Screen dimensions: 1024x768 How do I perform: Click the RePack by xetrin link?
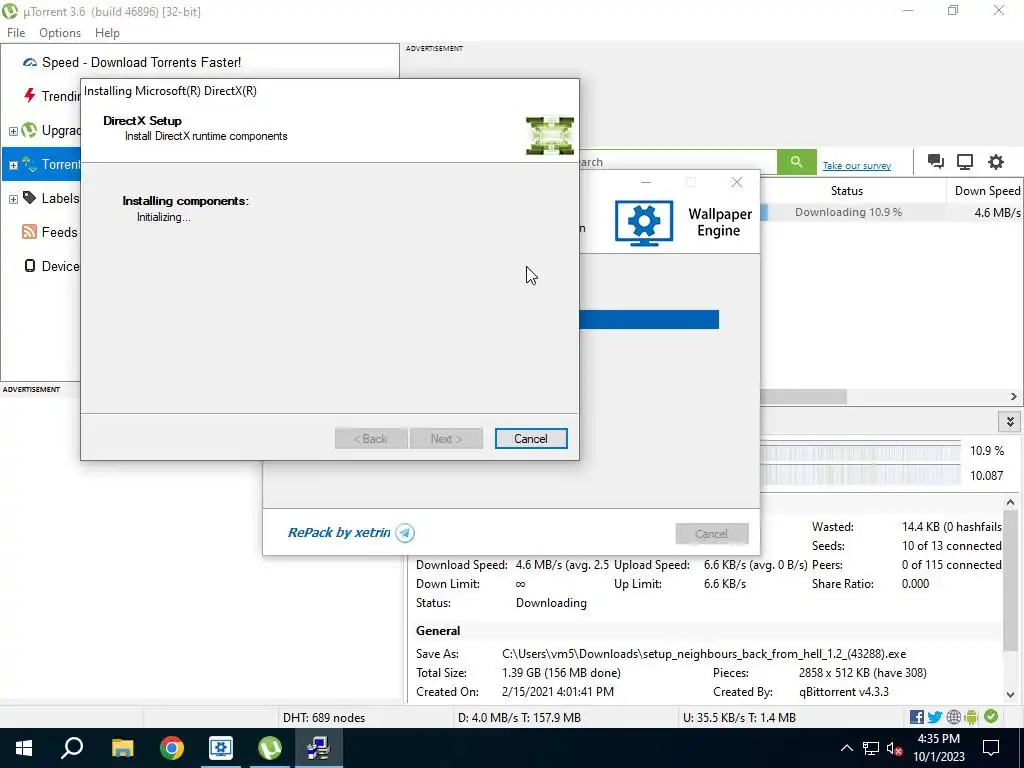339,533
